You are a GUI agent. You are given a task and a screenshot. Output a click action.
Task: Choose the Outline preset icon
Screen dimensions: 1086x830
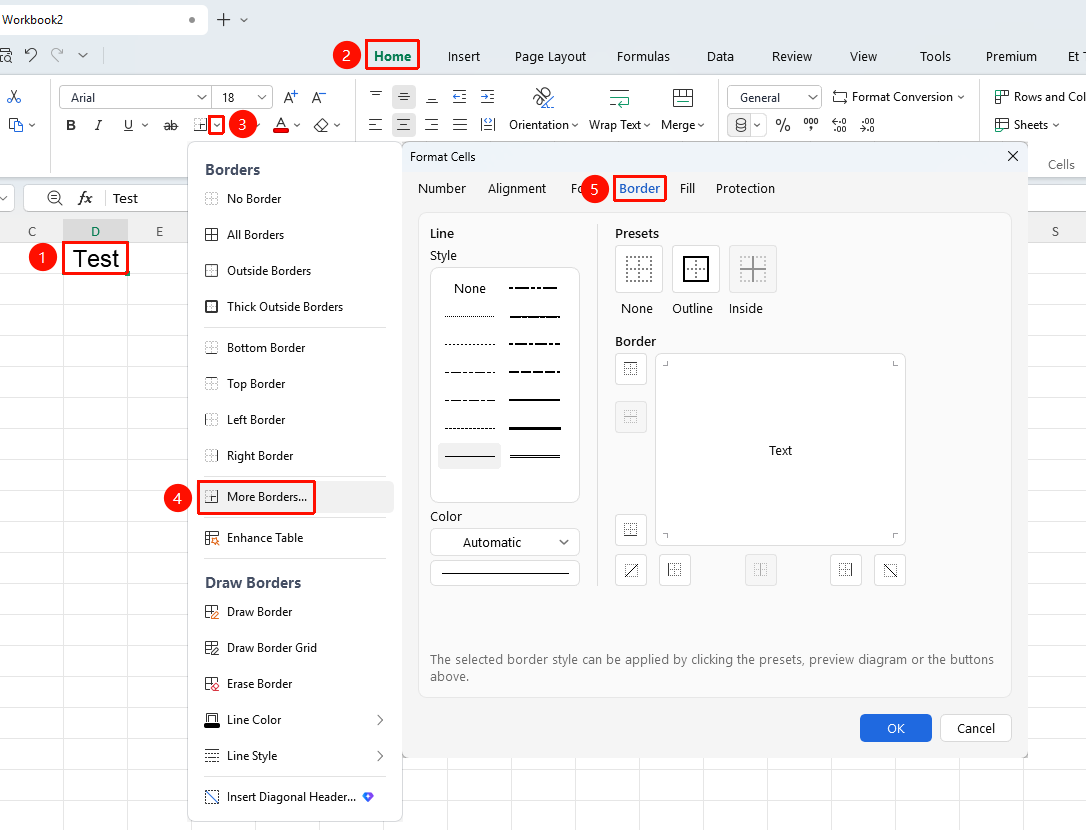click(695, 269)
